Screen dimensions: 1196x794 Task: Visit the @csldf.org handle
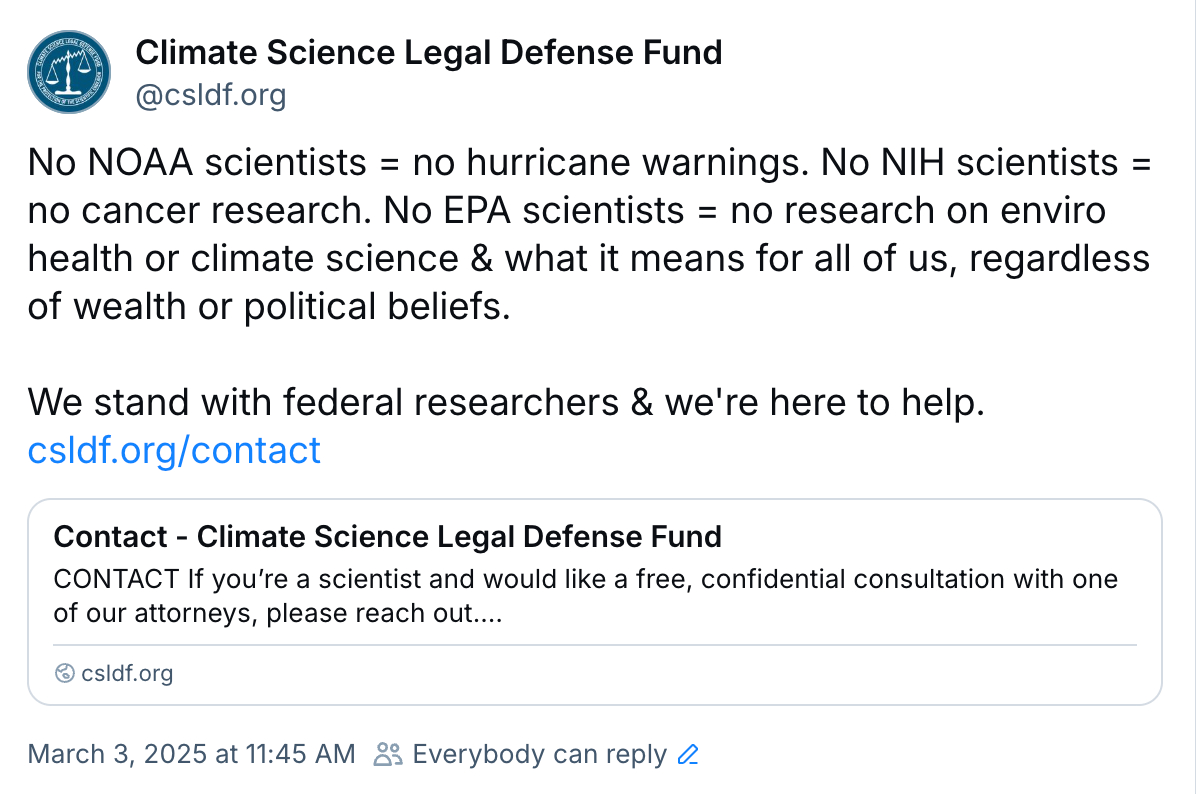tap(210, 96)
